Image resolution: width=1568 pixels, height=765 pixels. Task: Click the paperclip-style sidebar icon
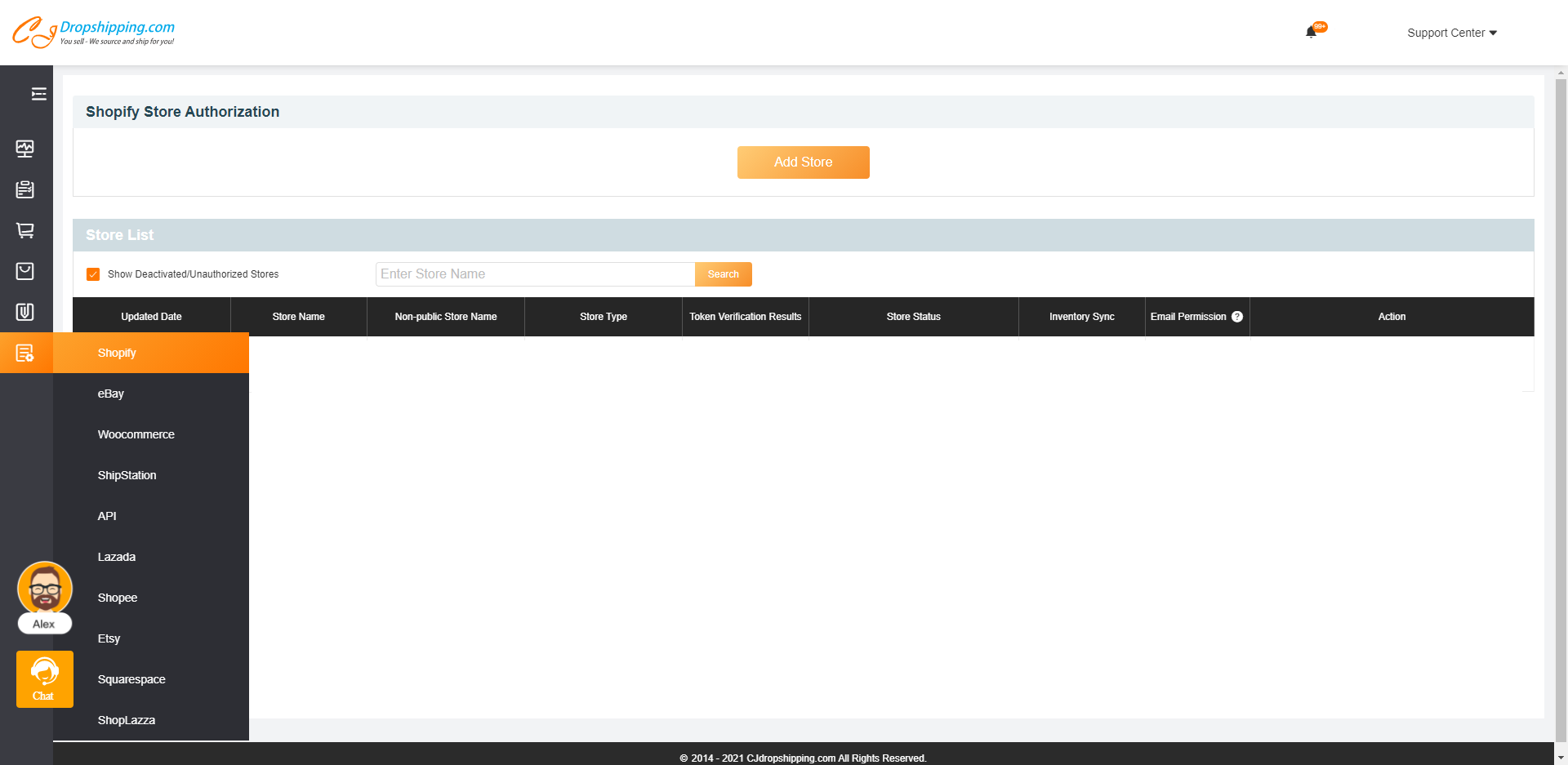tap(25, 312)
